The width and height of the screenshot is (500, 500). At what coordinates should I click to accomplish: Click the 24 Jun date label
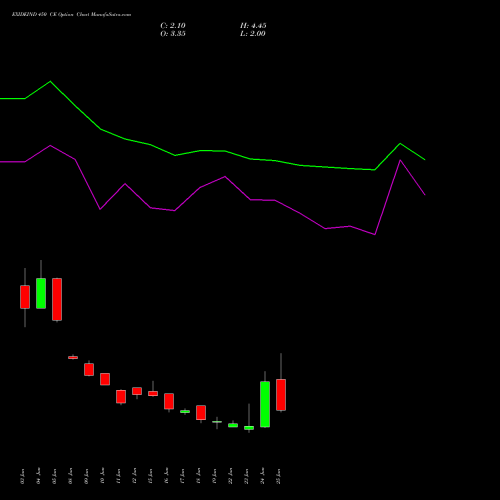coord(263,476)
